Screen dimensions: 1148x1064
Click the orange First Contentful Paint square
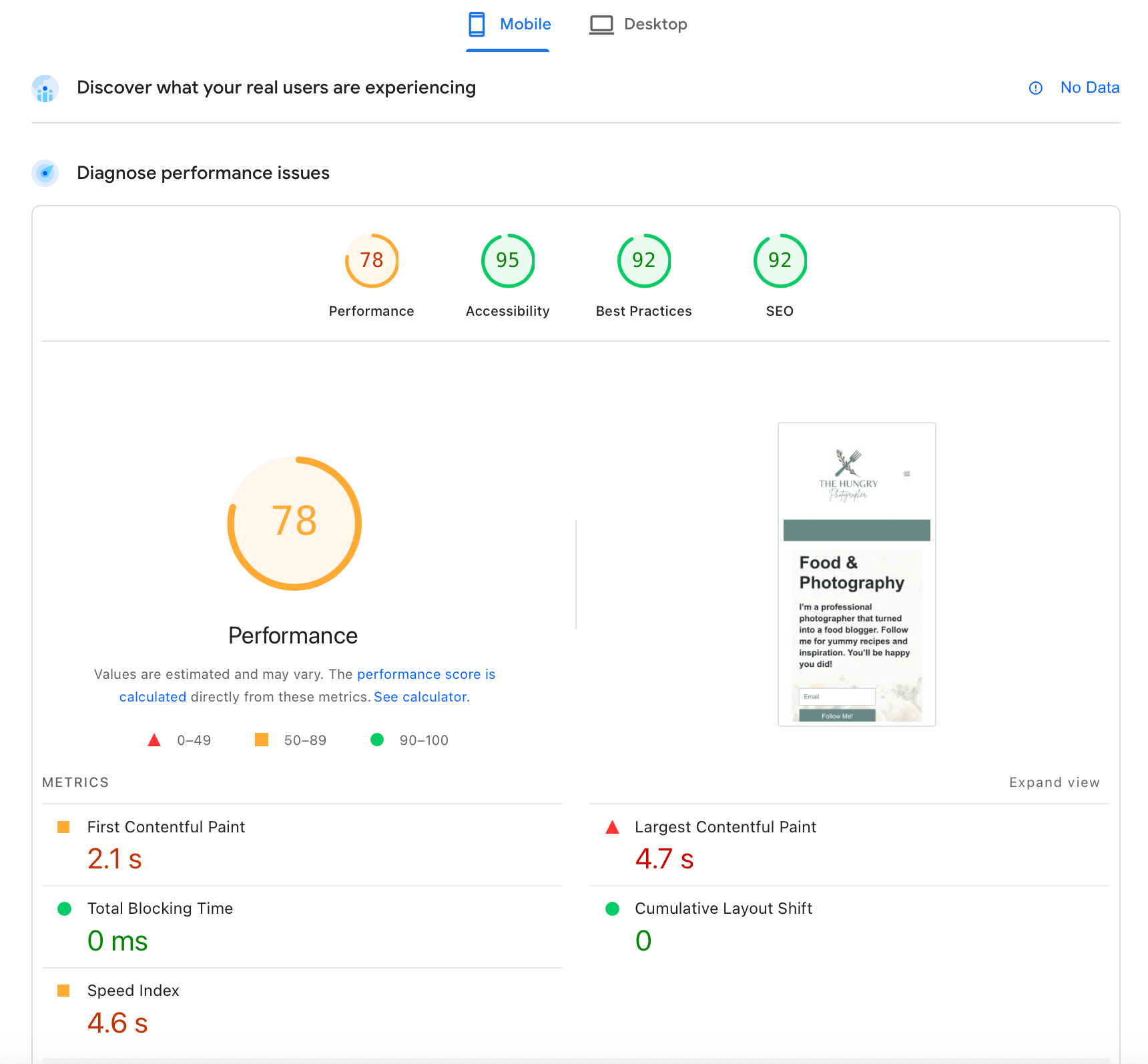64,827
